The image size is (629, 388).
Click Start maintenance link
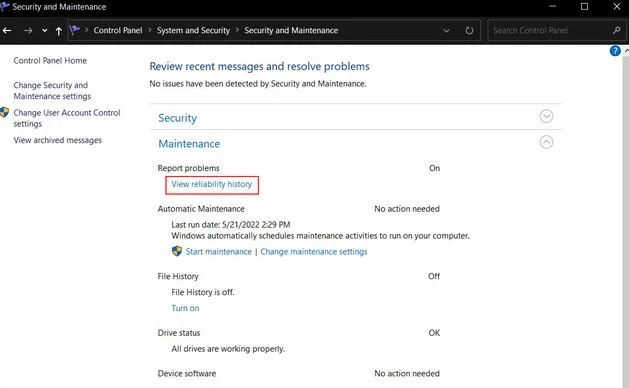(219, 252)
